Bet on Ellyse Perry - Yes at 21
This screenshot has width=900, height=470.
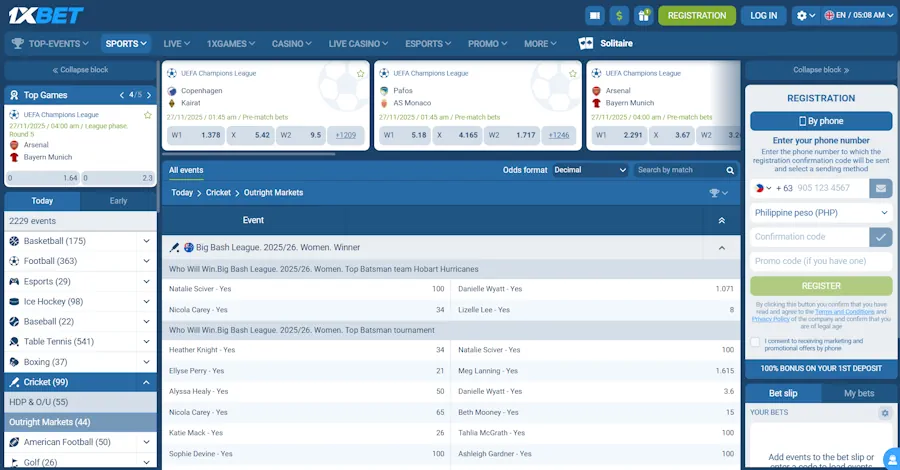(307, 371)
